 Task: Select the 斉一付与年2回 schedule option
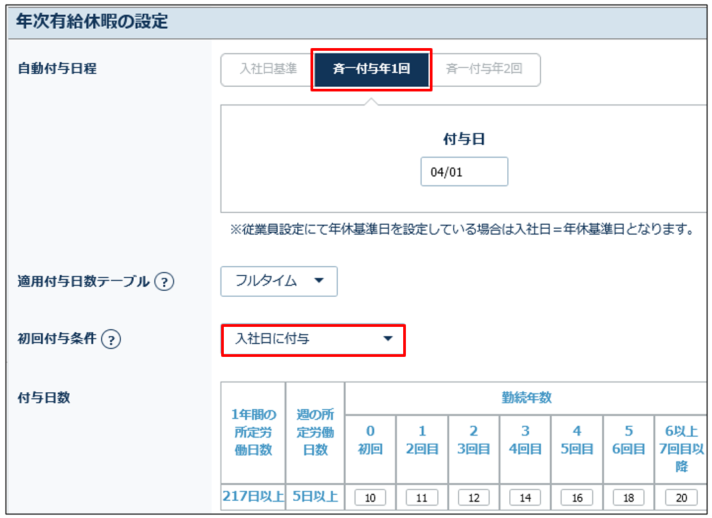(484, 69)
